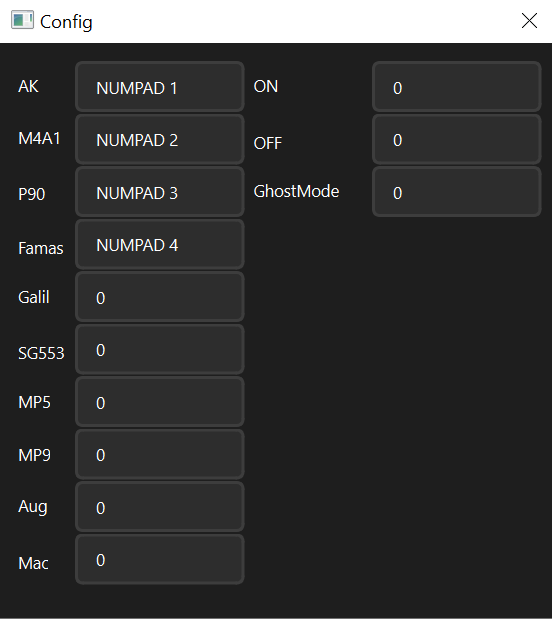Select the OFF keybind field
Image resolution: width=552 pixels, height=619 pixels.
456,139
